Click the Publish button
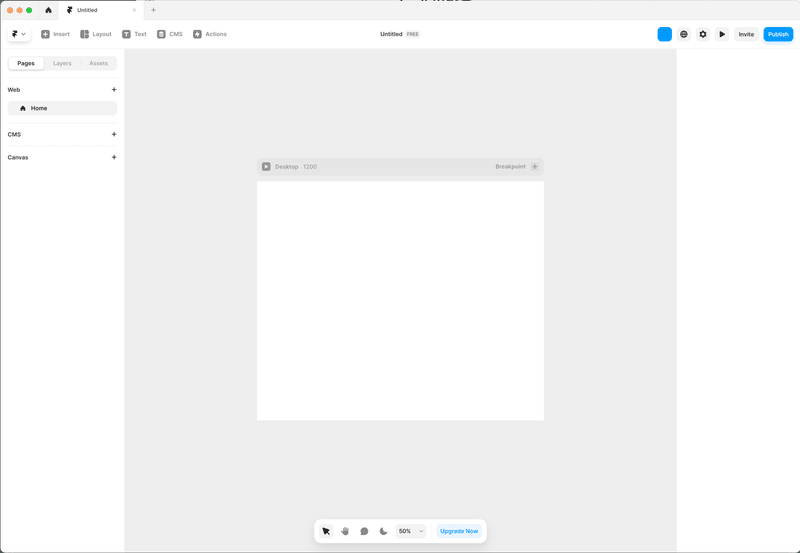Viewport: 800px width, 553px height. [778, 34]
